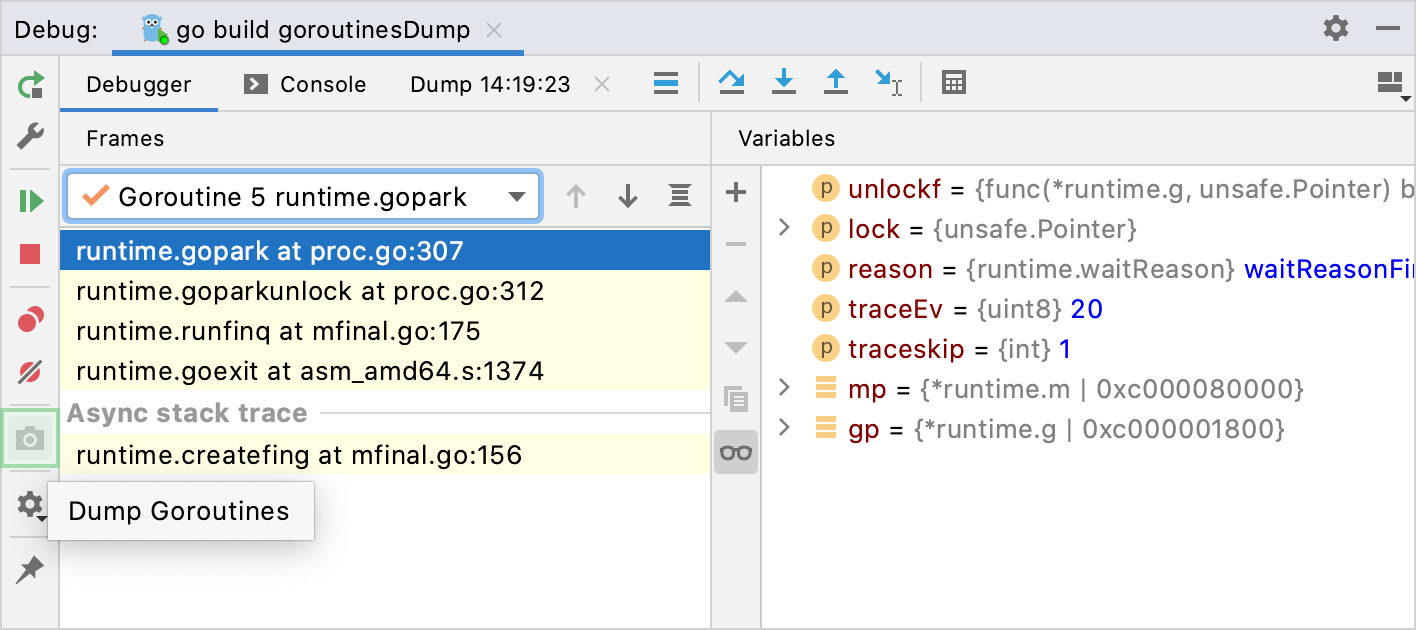Click Step Into down arrow icon
The height and width of the screenshot is (630, 1416).
coord(784,83)
